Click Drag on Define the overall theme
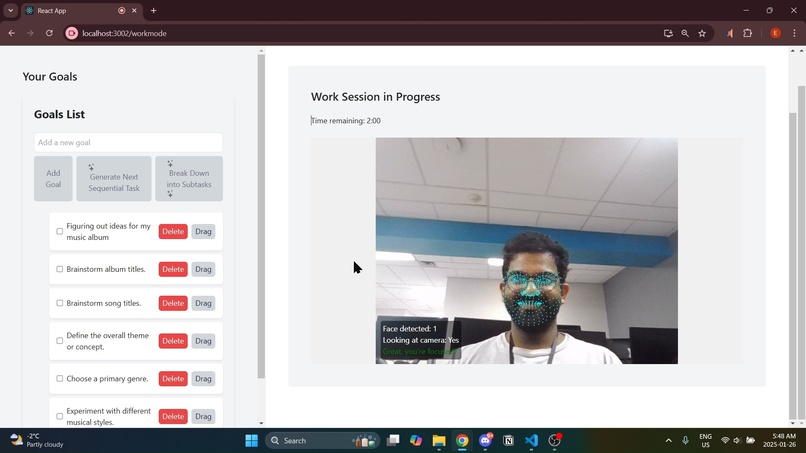This screenshot has height=453, width=806. tap(203, 341)
